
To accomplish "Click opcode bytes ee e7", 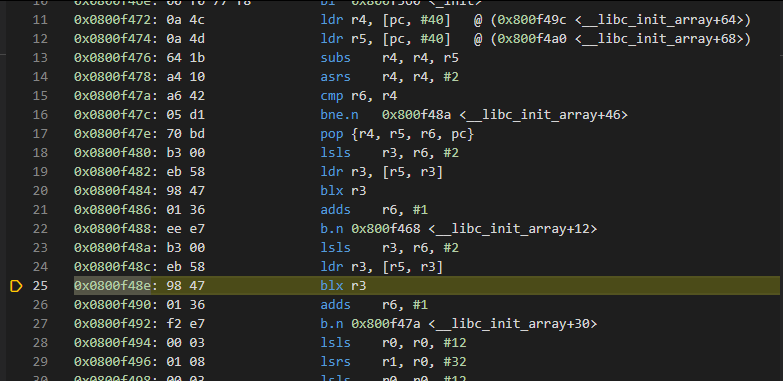I will click(186, 229).
